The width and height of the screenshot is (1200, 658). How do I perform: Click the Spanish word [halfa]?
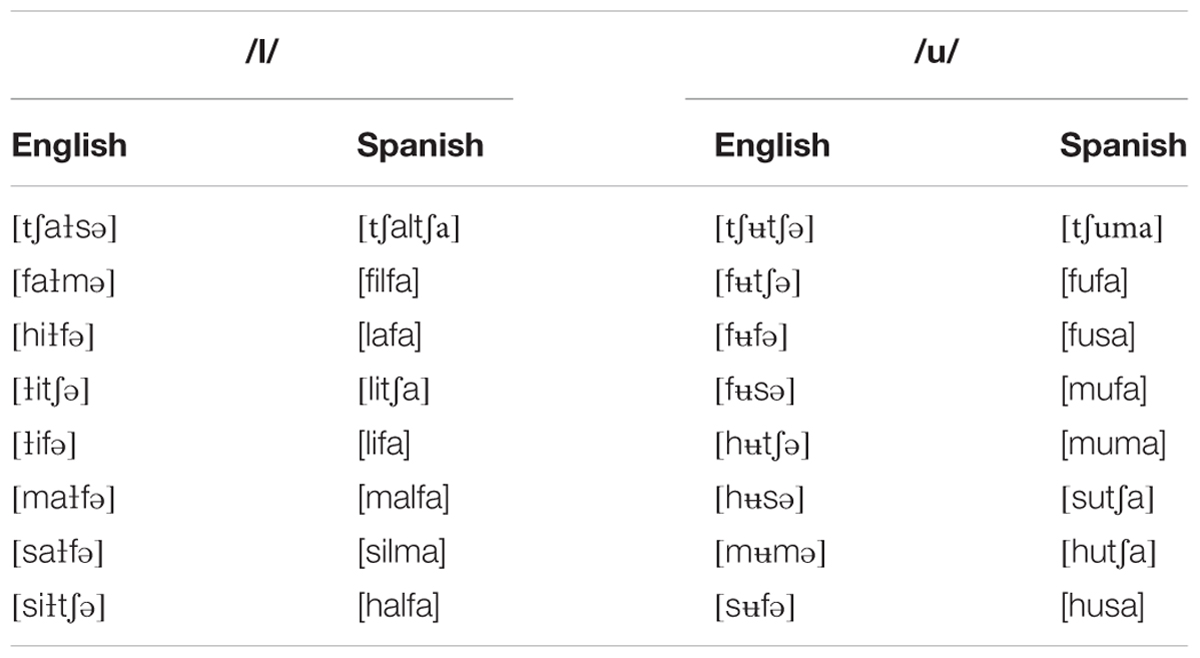pos(398,606)
